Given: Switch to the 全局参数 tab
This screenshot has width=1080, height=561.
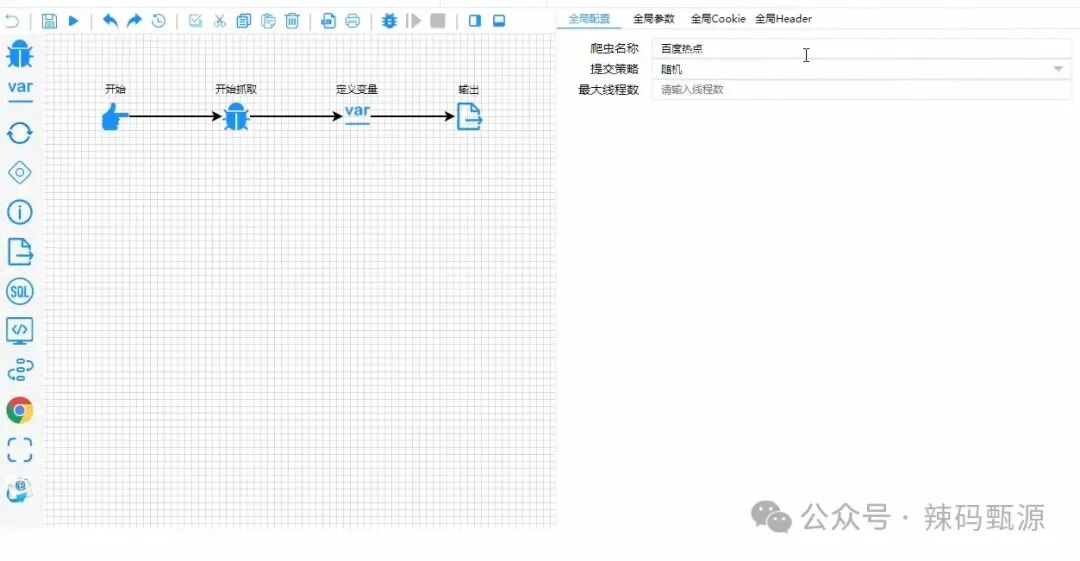Looking at the screenshot, I should click(x=654, y=19).
